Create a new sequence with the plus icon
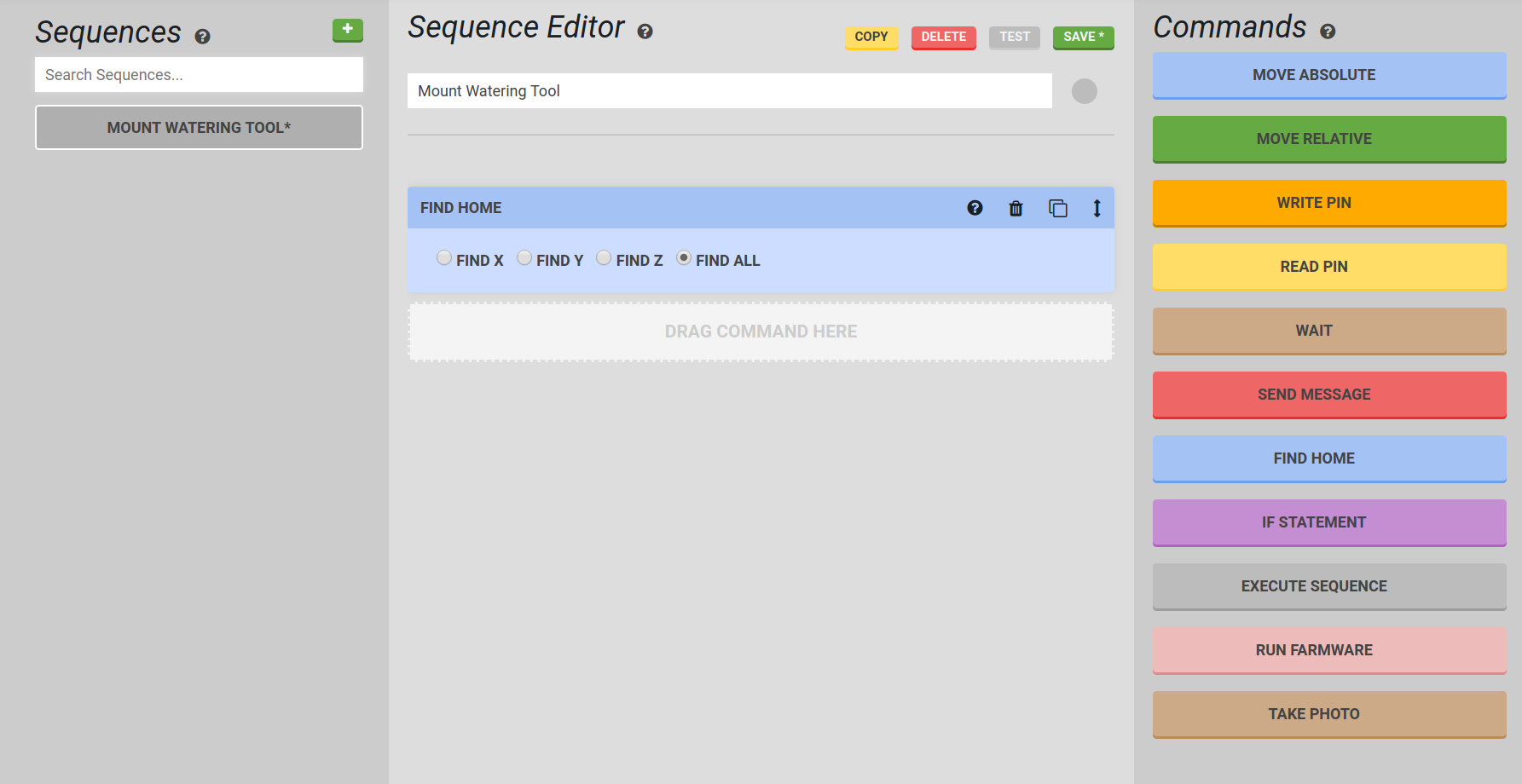This screenshot has height=784, width=1522. 347,29
